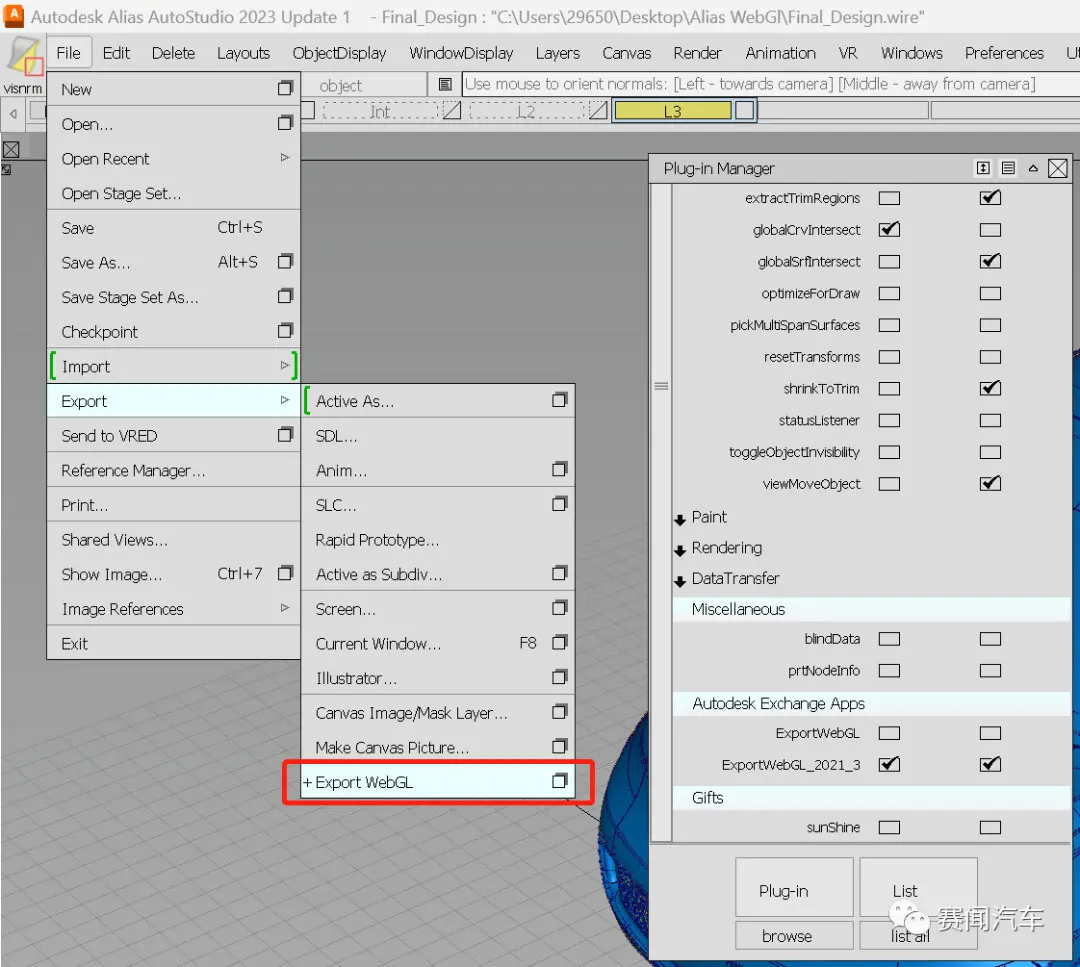The width and height of the screenshot is (1080, 967).
Task: Open the Canvas menu
Action: coord(626,53)
